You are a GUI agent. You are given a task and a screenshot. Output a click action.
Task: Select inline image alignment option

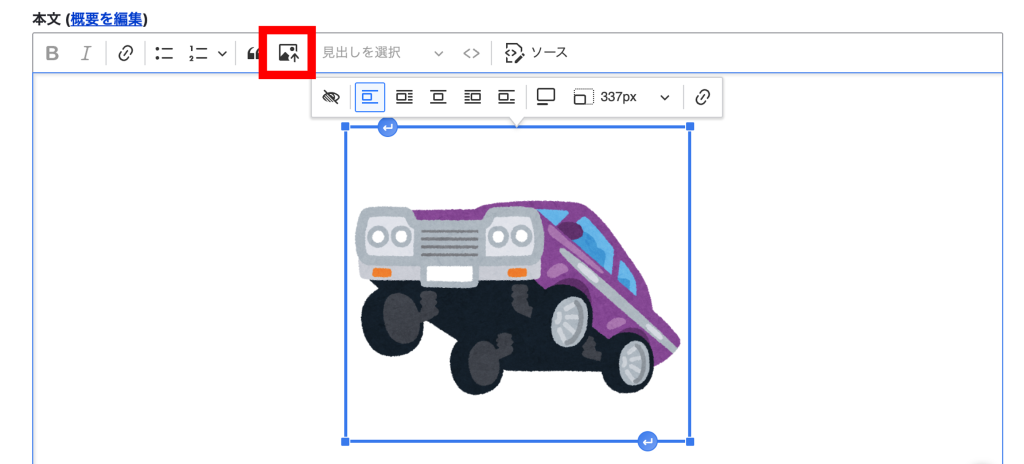(x=370, y=97)
